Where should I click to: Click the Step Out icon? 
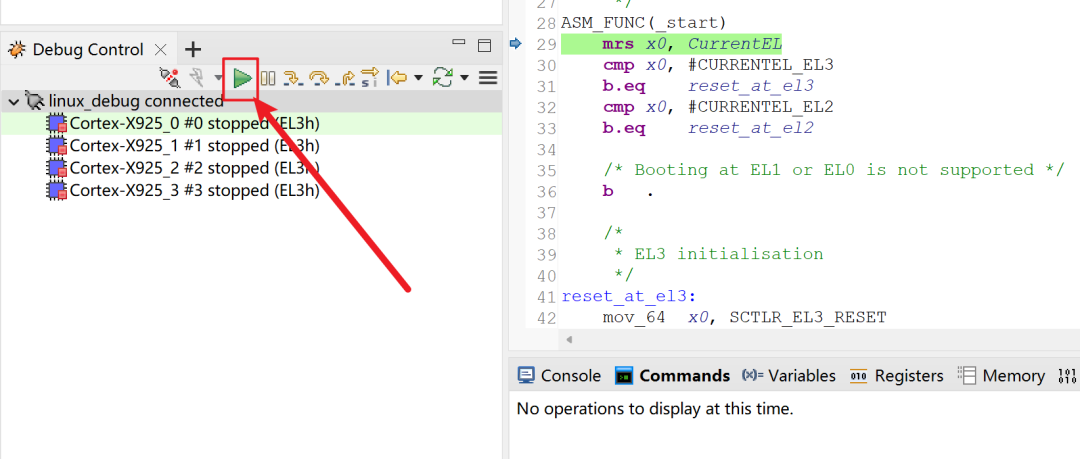point(346,77)
